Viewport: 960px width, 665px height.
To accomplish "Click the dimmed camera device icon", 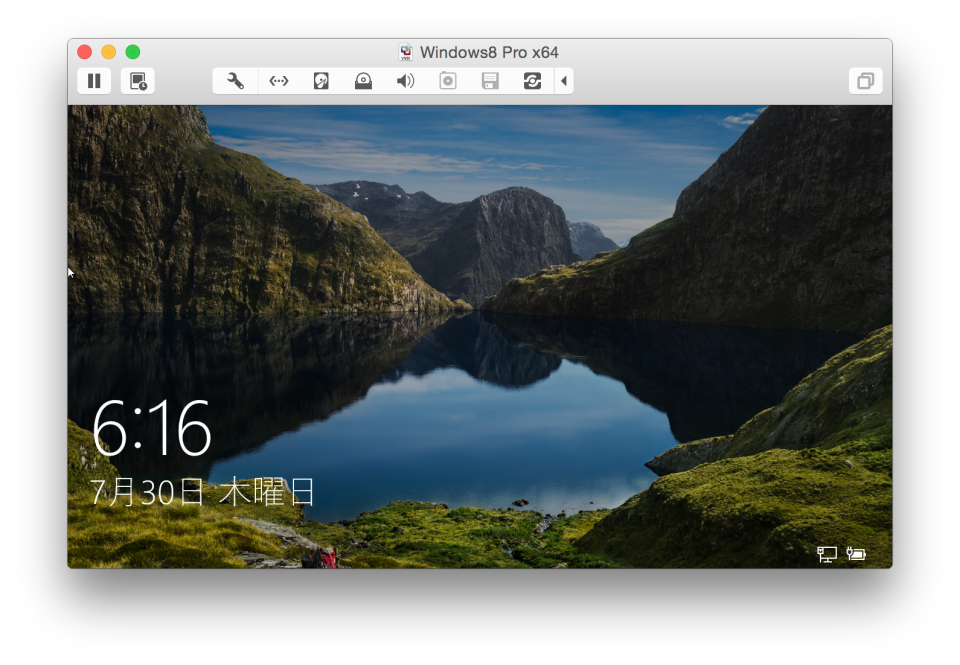I will 448,81.
